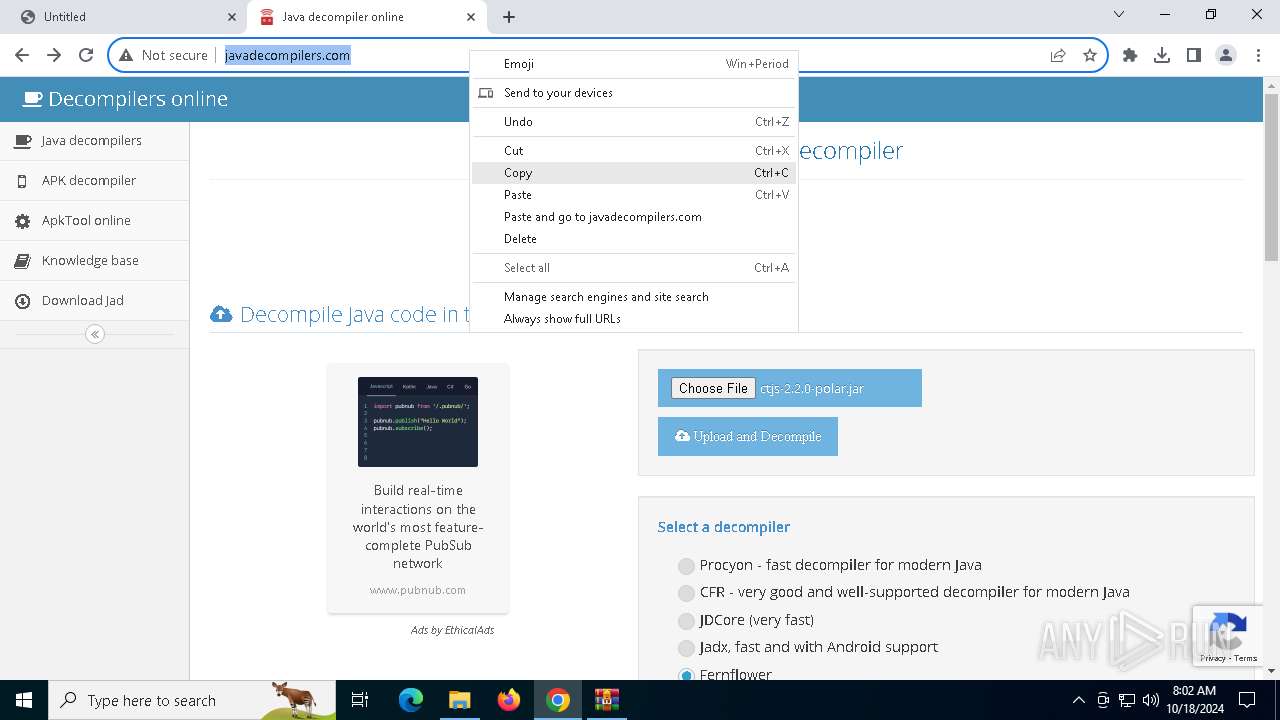This screenshot has height=720, width=1280.
Task: Choose Always show full URLs
Action: point(634,319)
